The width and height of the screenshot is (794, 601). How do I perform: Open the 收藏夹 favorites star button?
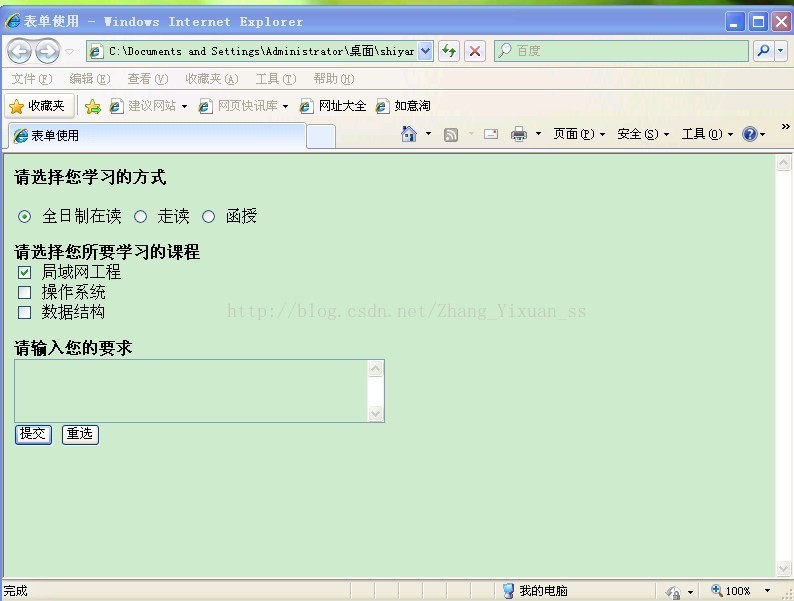[x=38, y=106]
